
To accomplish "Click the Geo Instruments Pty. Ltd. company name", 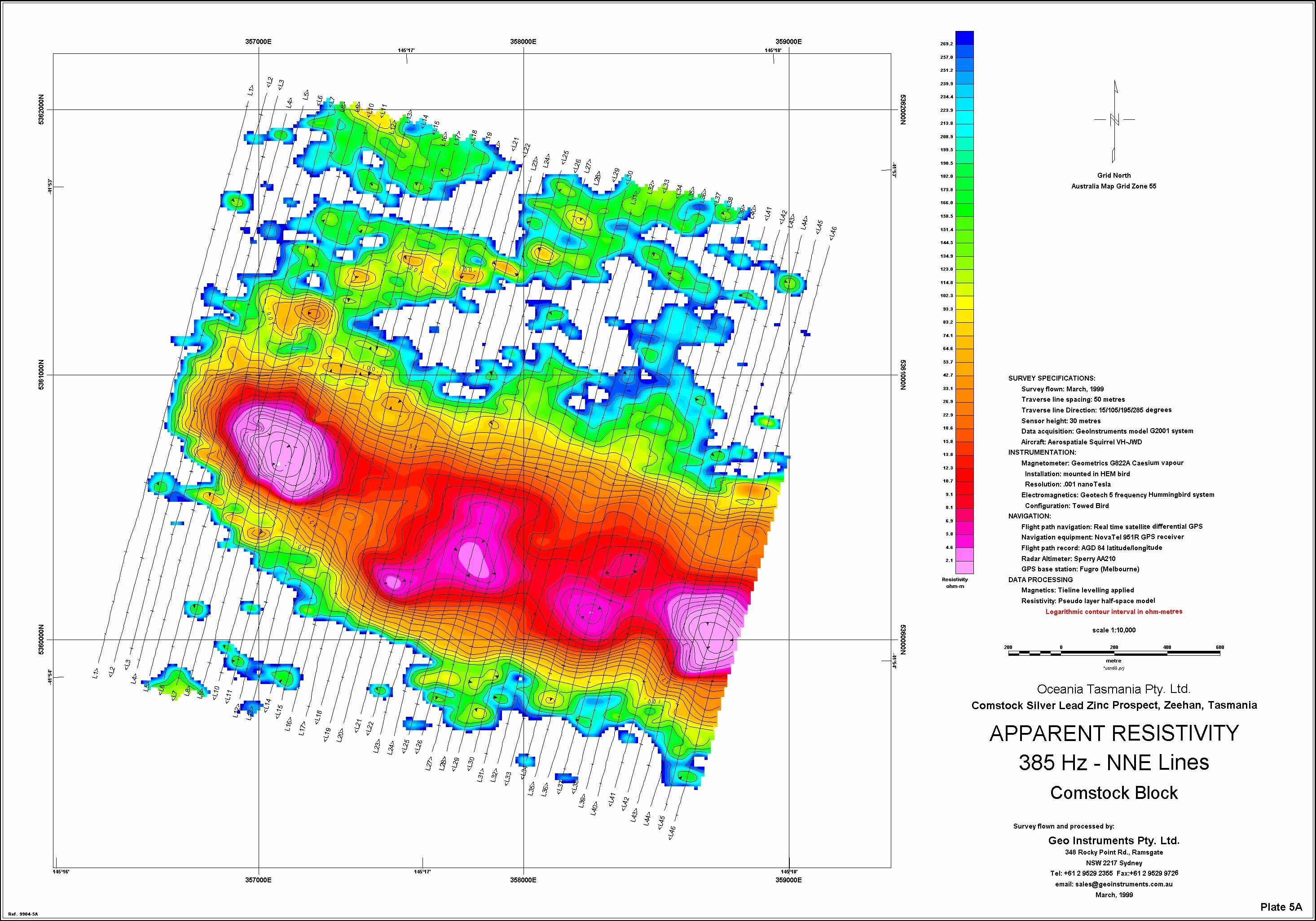I will click(x=1114, y=841).
